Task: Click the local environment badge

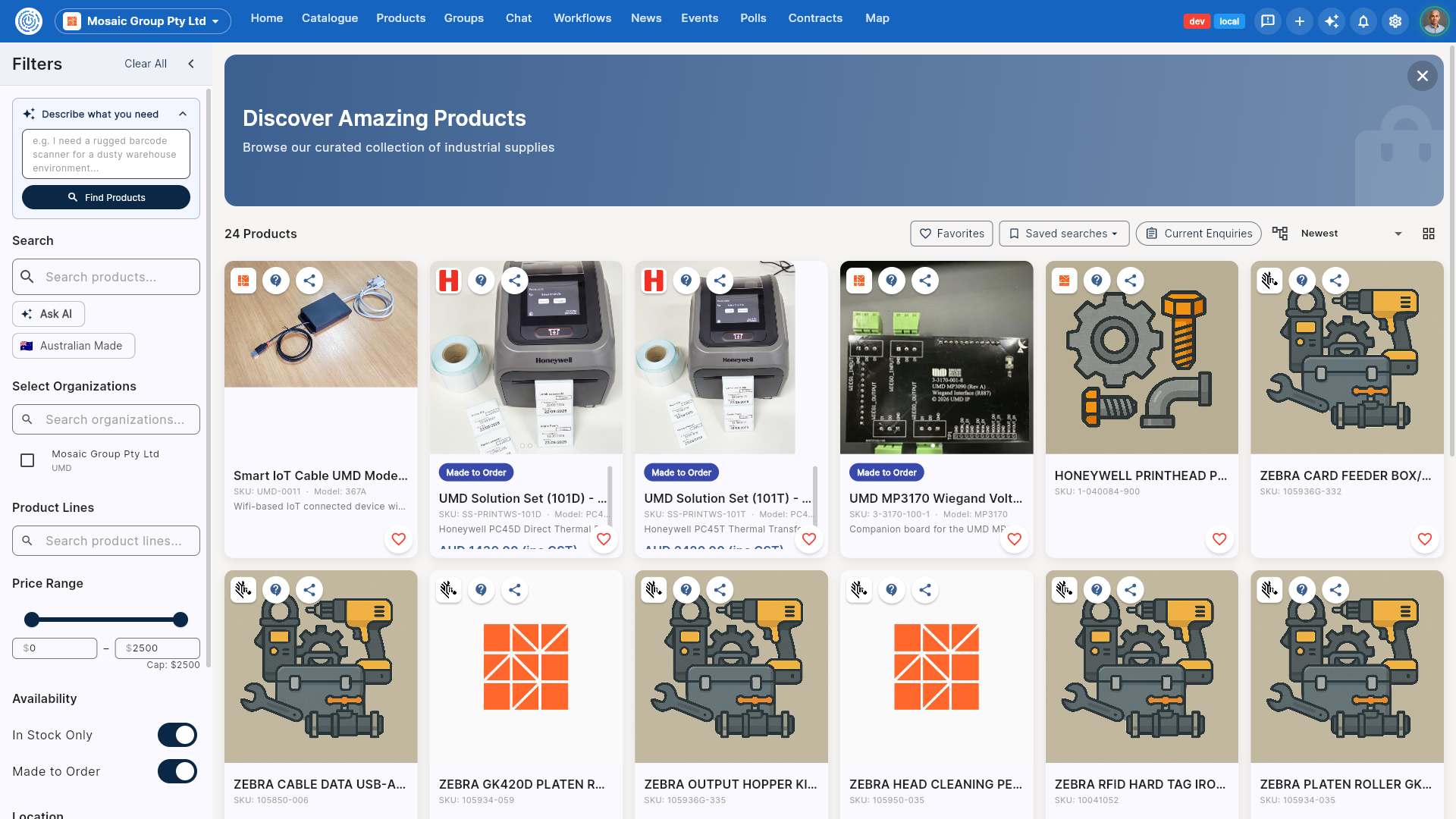Action: pos(1229,21)
